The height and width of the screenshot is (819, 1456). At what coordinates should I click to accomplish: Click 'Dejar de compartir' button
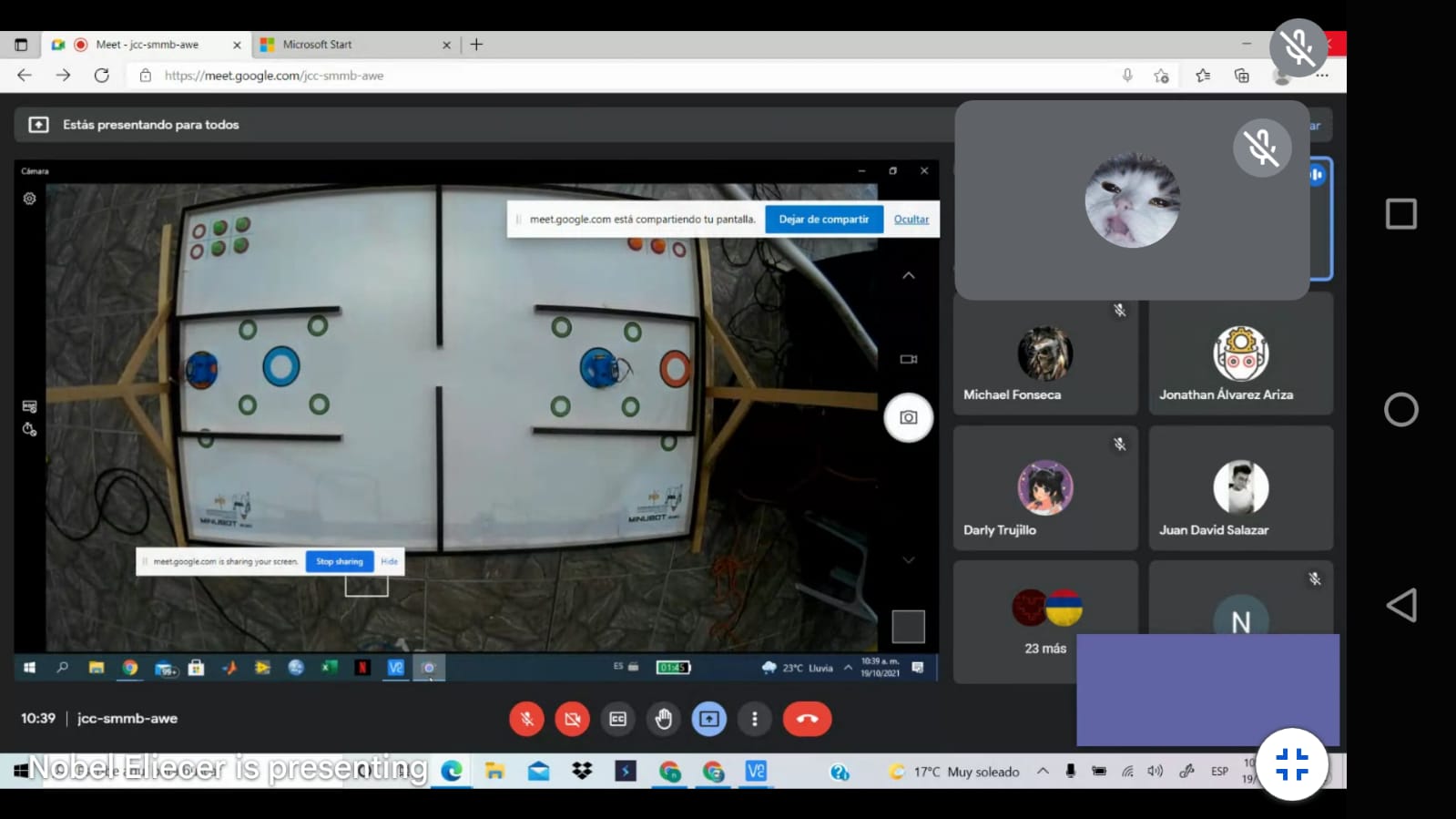point(823,220)
